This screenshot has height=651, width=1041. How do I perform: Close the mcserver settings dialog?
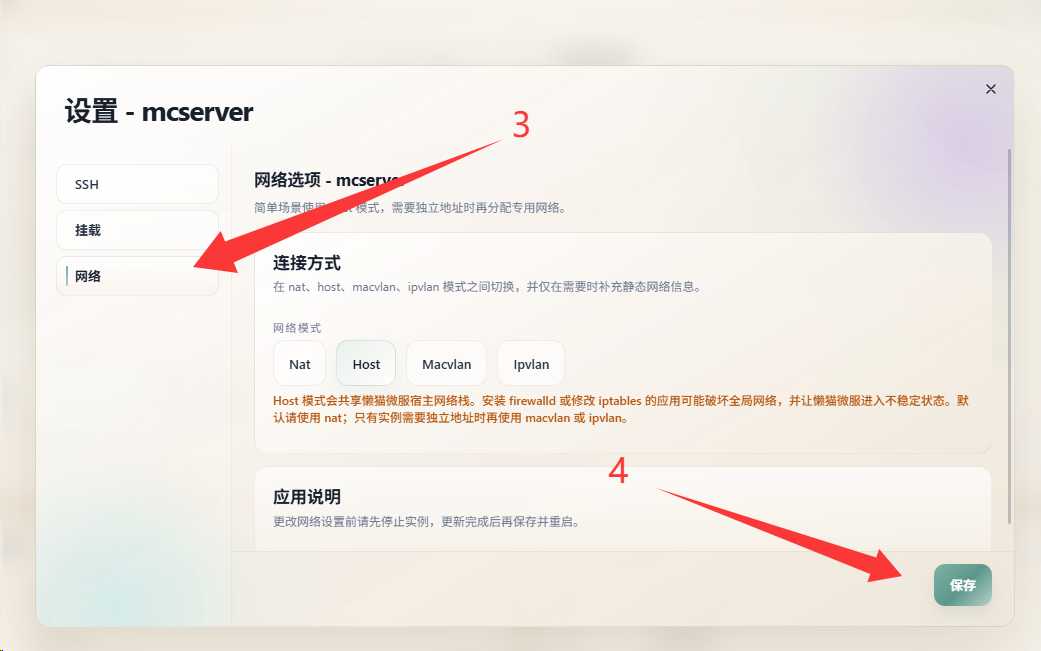point(991,89)
